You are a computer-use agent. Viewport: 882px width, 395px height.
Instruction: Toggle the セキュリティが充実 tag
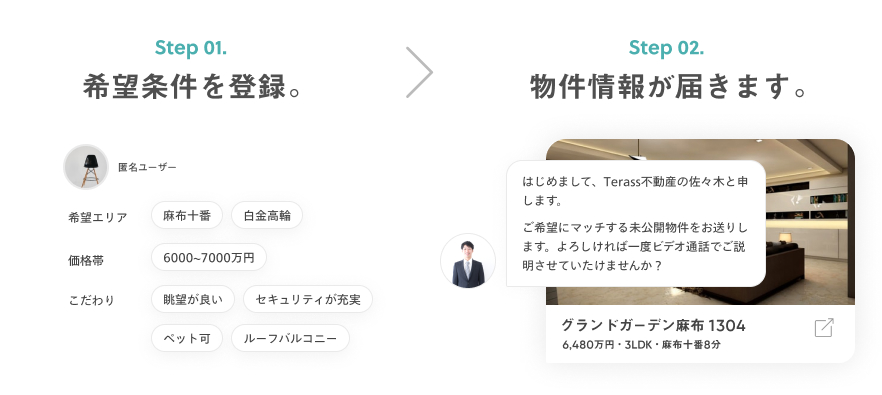308,299
